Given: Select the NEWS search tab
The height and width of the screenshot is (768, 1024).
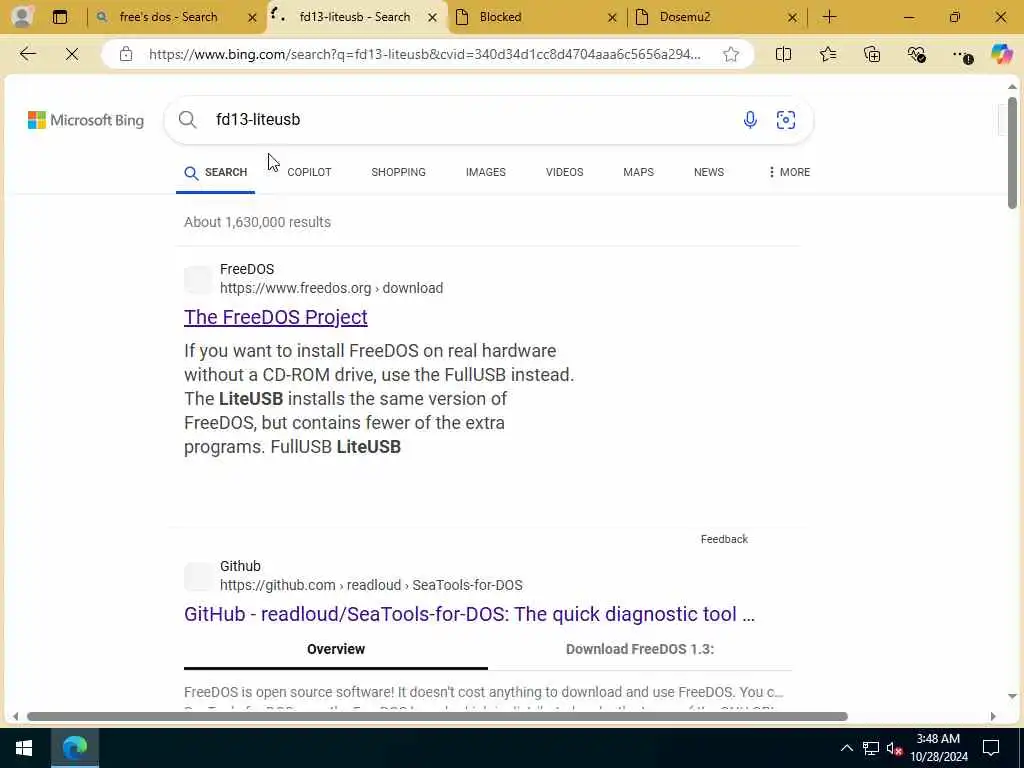Looking at the screenshot, I should coord(709,172).
